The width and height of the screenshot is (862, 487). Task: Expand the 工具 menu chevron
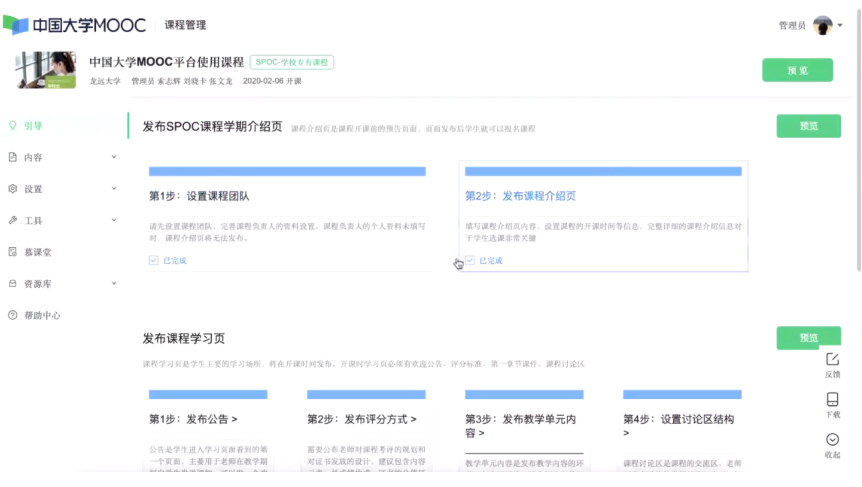click(x=114, y=220)
